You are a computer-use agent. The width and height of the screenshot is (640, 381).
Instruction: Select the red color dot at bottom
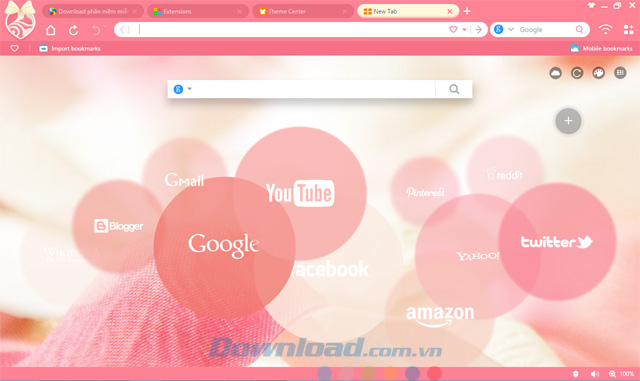coord(434,373)
